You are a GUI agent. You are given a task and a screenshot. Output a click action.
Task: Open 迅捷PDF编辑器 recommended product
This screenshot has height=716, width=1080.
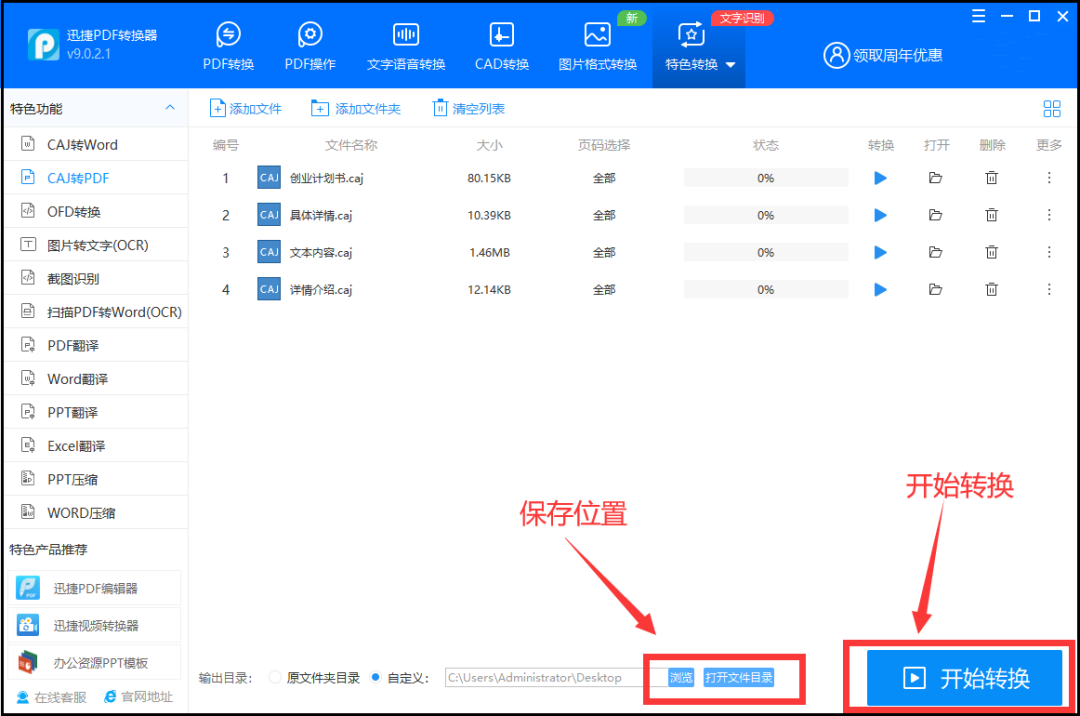pos(95,588)
